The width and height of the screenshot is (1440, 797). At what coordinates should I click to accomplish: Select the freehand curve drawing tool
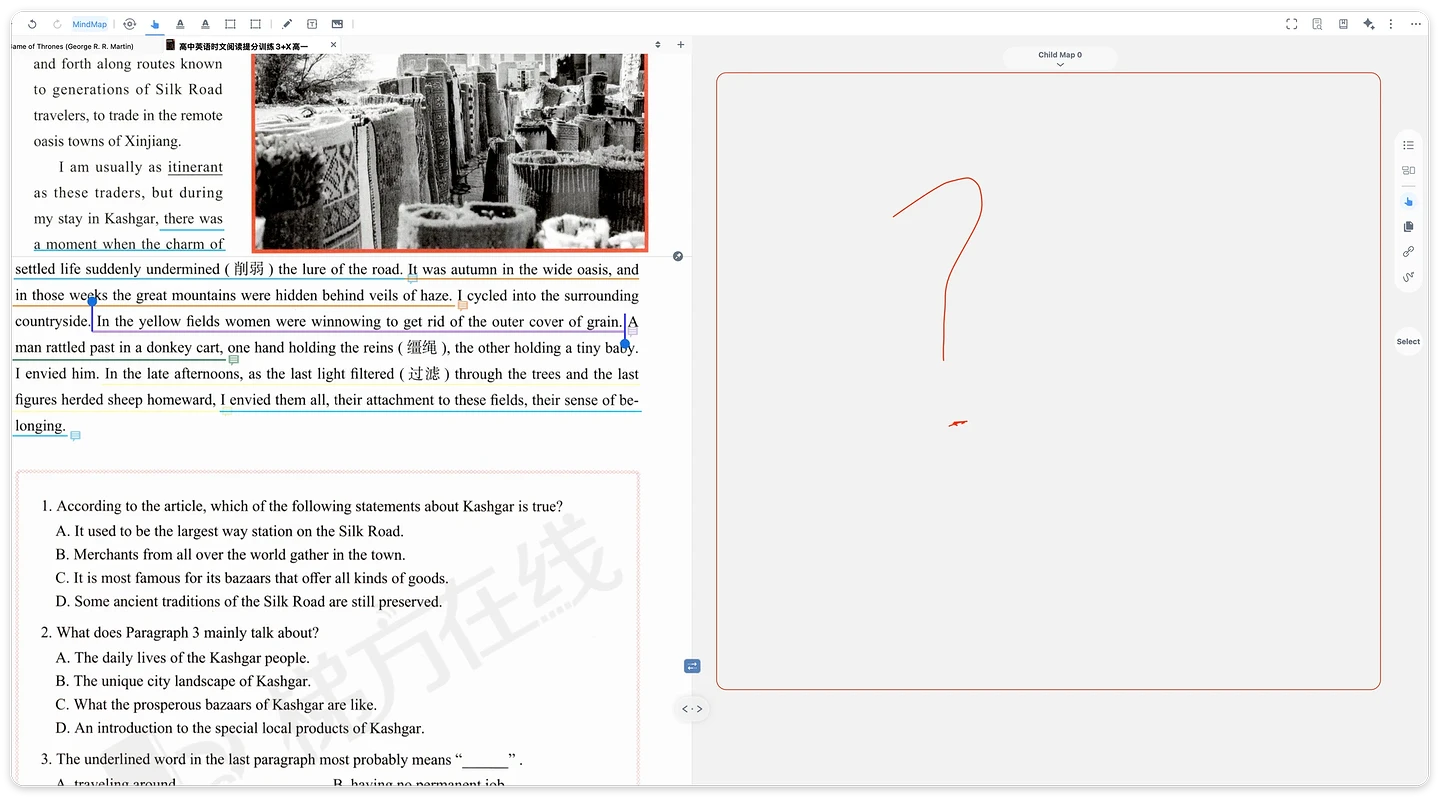click(1408, 277)
